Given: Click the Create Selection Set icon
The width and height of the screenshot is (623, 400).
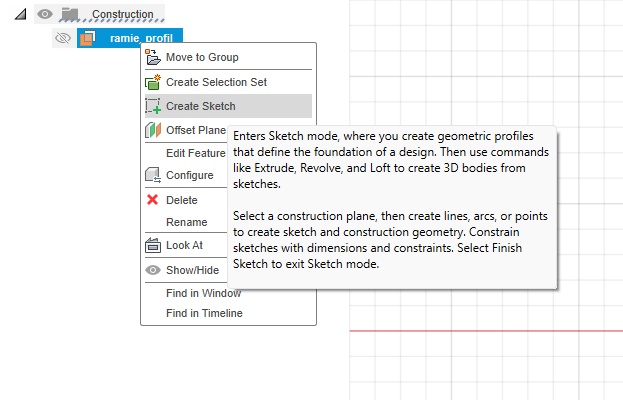Looking at the screenshot, I should (x=153, y=82).
